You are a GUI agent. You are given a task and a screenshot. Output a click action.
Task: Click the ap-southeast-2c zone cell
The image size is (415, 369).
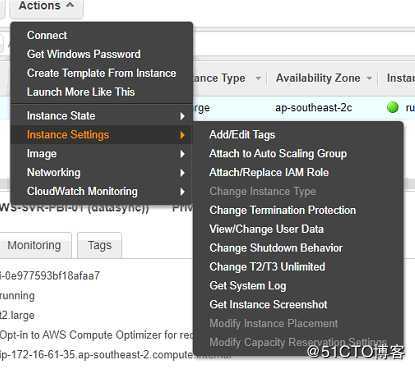coord(314,108)
